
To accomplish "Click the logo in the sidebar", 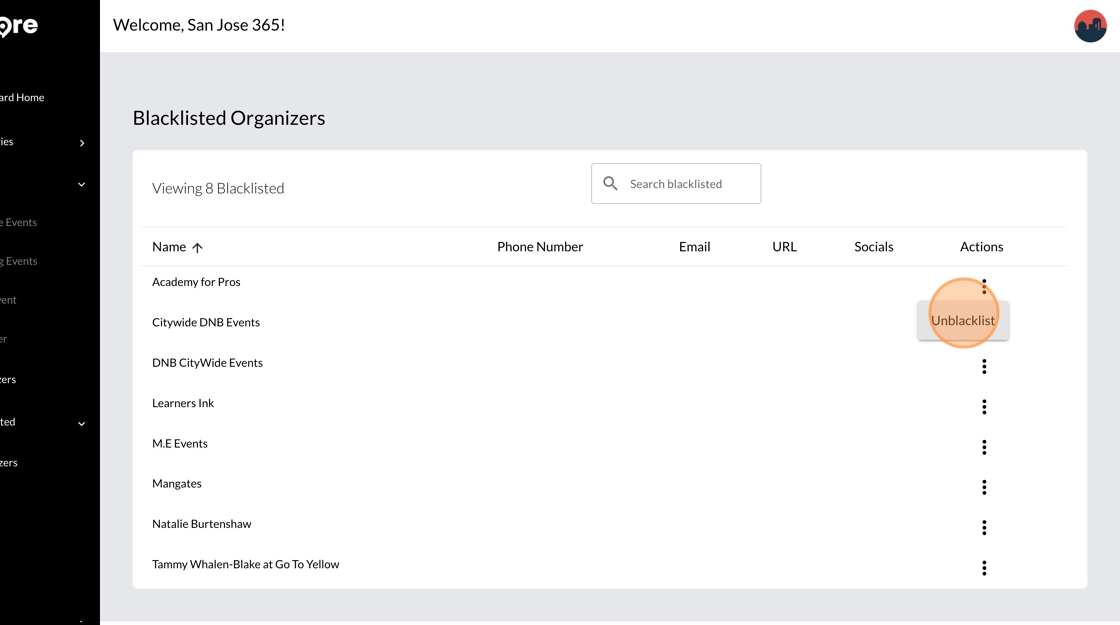I will coord(20,26).
